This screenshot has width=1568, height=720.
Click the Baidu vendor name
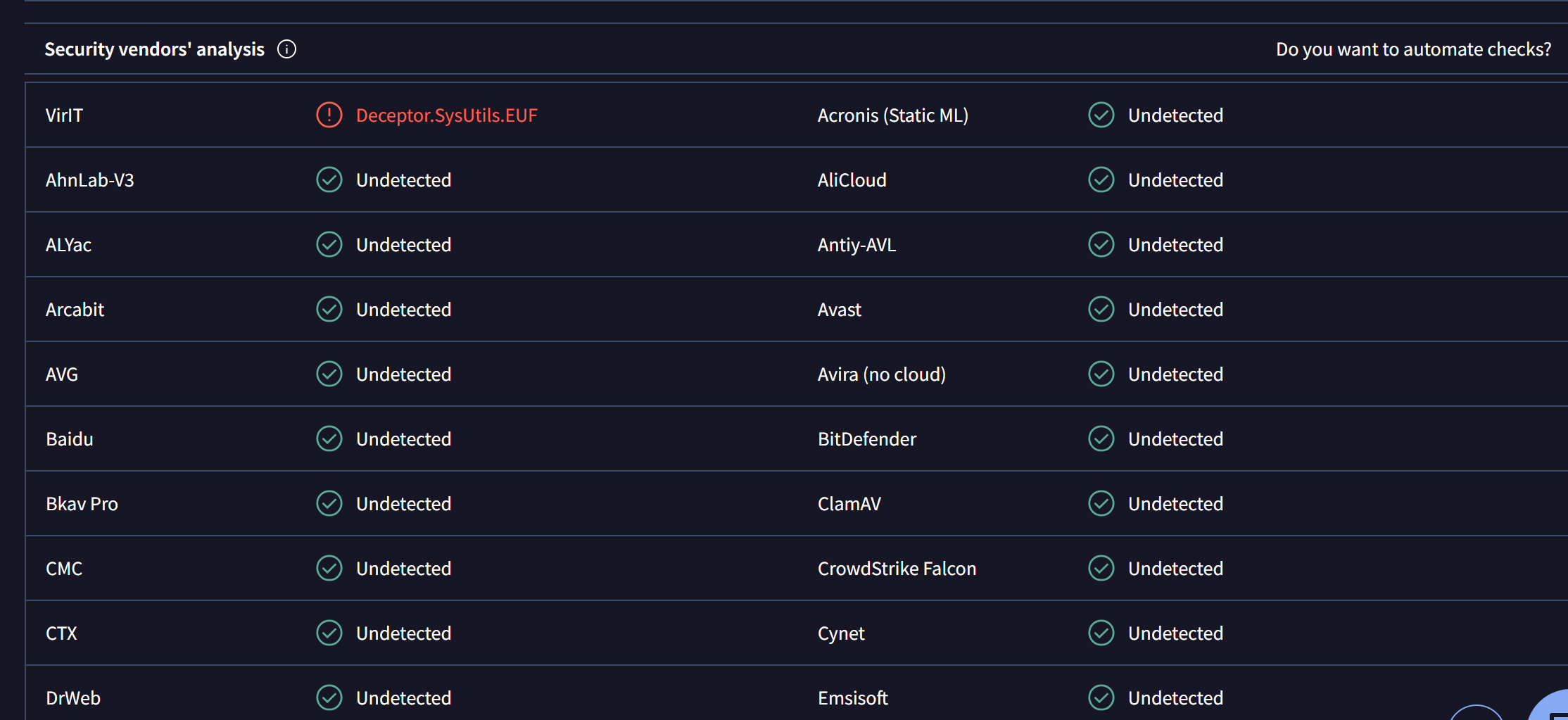pos(69,439)
